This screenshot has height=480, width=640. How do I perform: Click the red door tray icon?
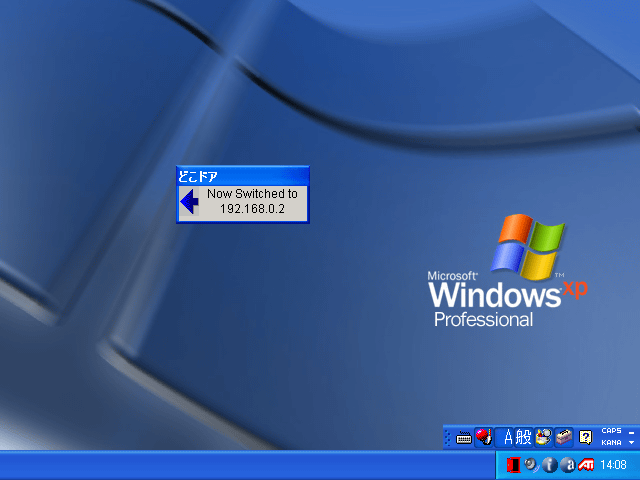click(x=513, y=465)
